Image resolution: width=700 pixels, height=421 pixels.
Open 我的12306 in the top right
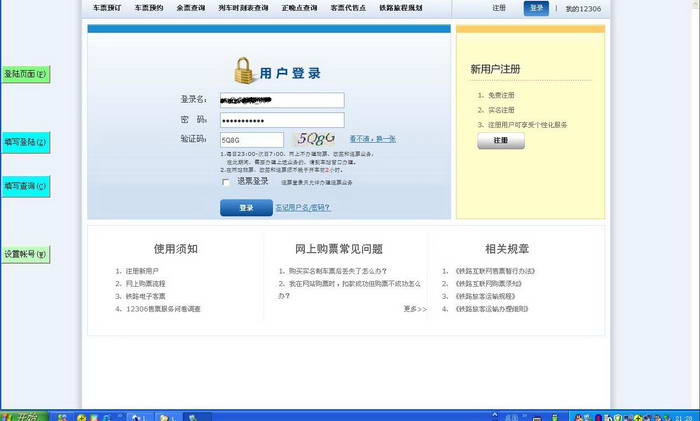pos(583,8)
